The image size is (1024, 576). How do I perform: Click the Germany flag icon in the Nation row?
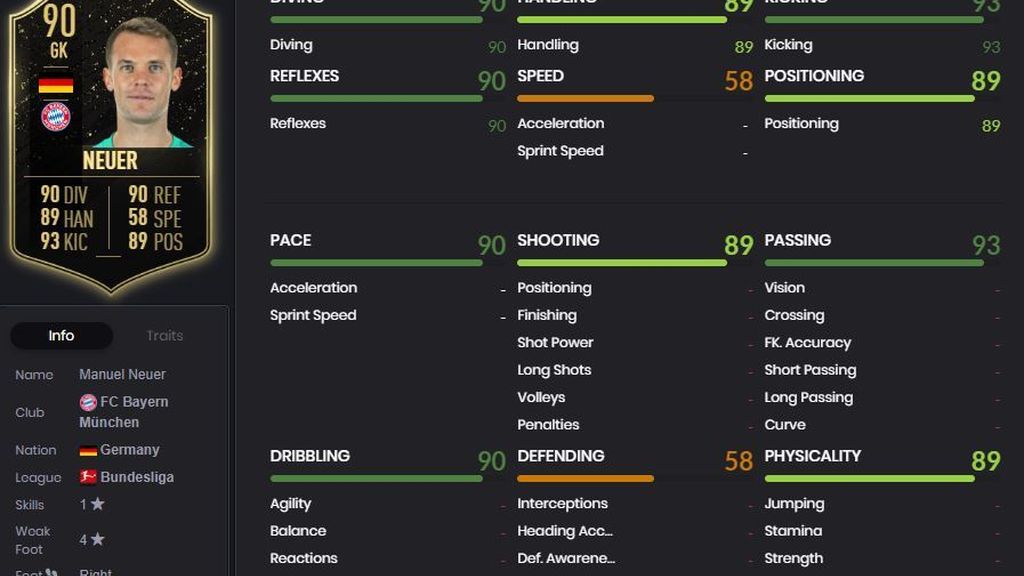tap(88, 451)
